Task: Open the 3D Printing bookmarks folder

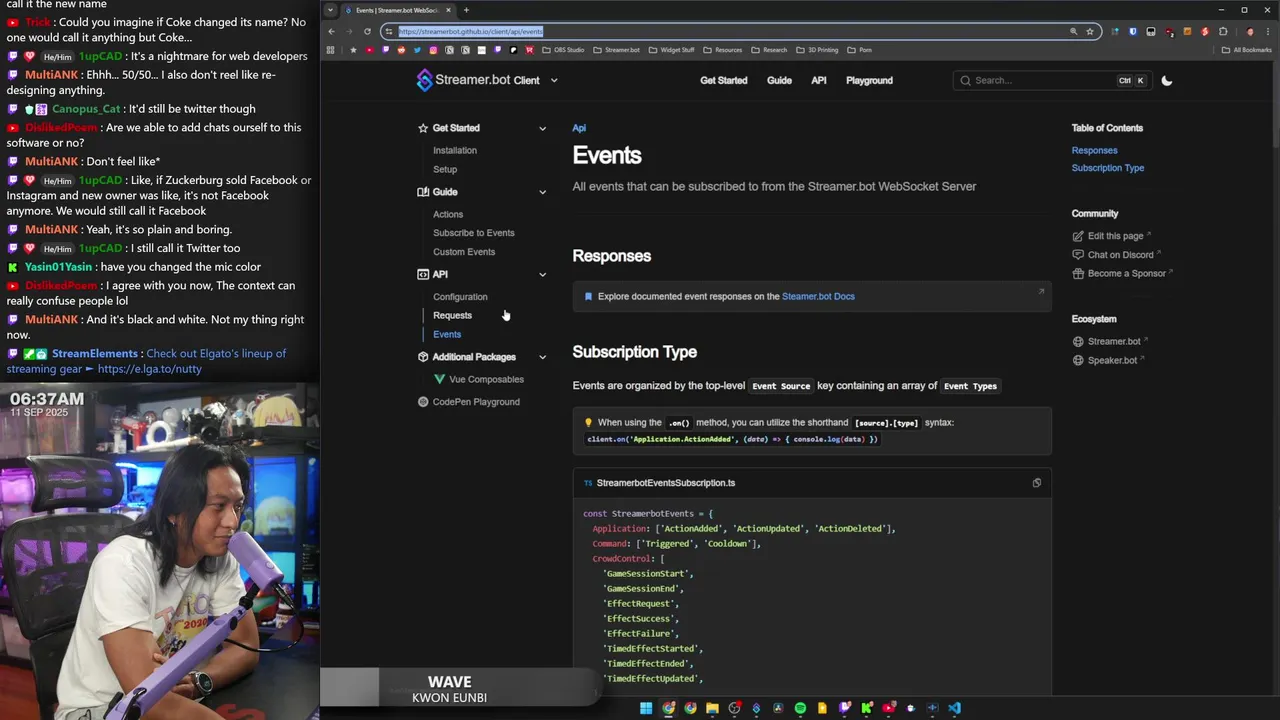Action: coord(818,50)
